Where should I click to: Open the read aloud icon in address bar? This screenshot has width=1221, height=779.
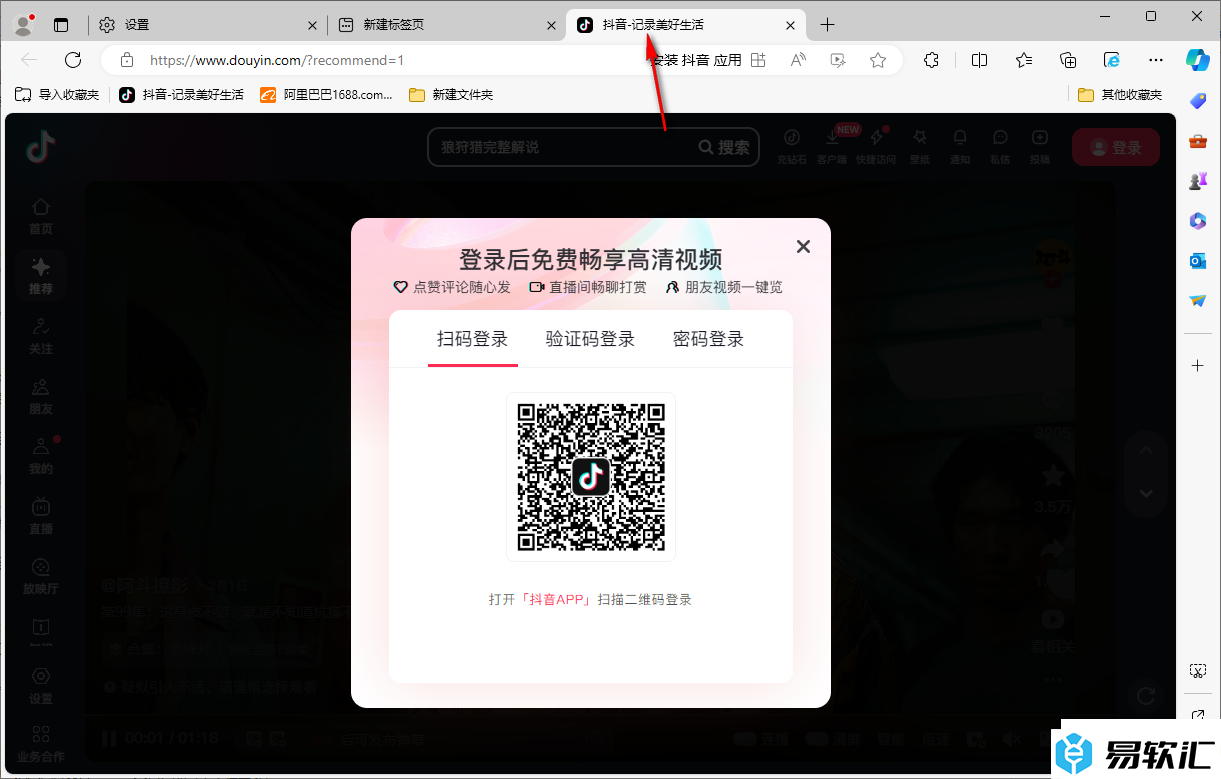798,60
